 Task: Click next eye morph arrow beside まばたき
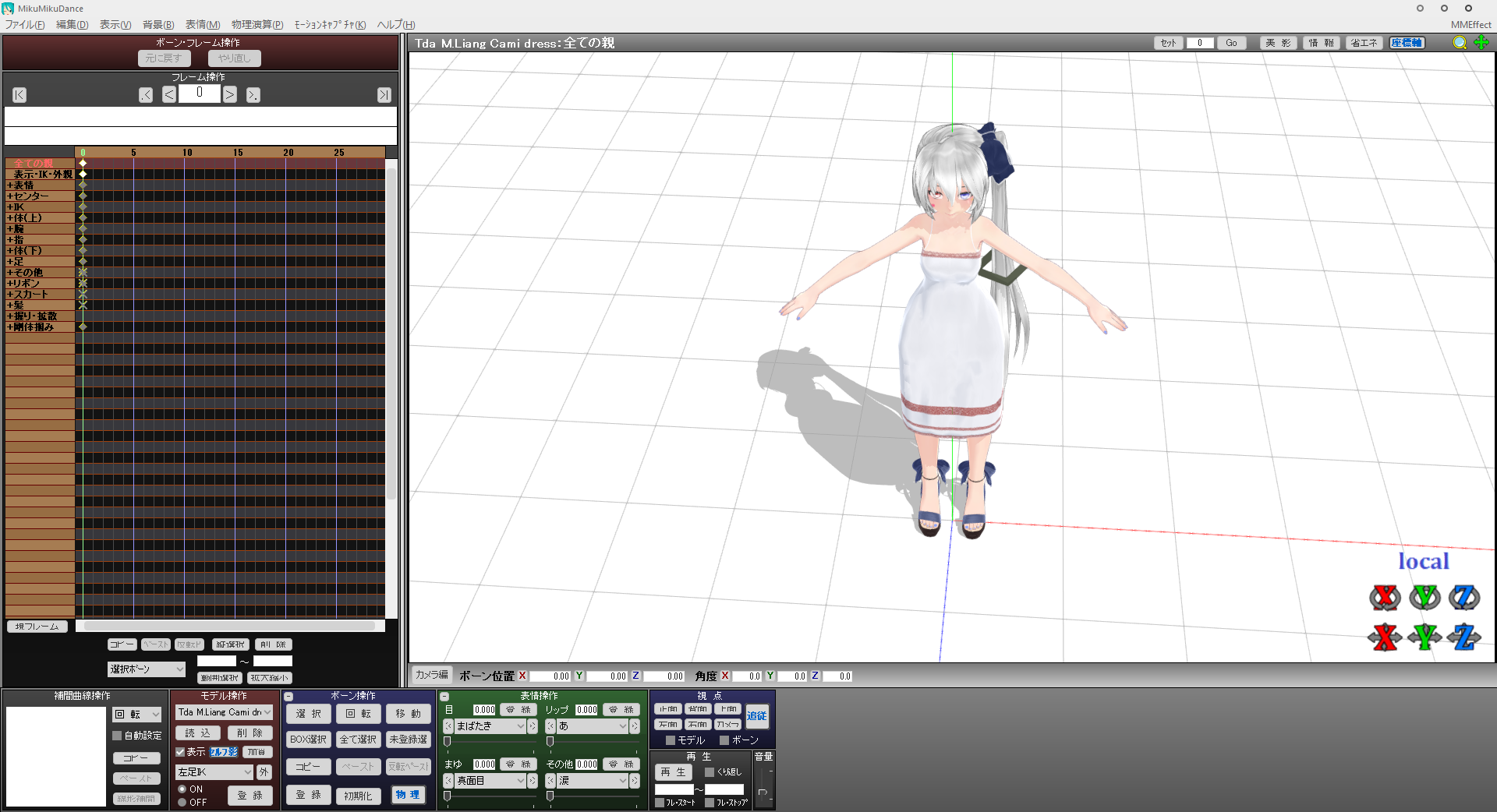pos(533,726)
